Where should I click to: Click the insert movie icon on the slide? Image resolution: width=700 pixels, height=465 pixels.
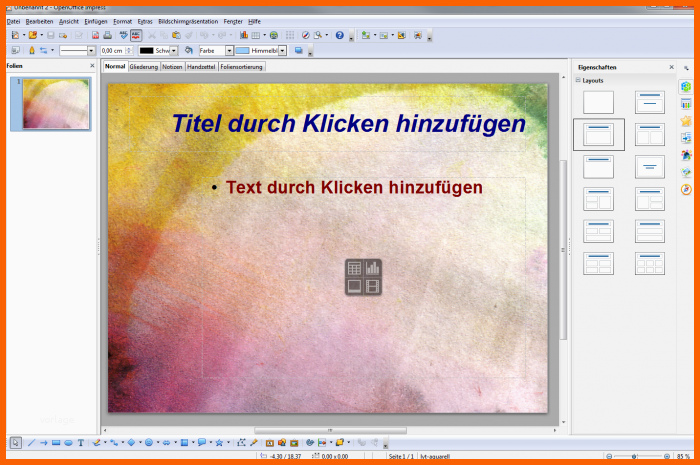(372, 286)
